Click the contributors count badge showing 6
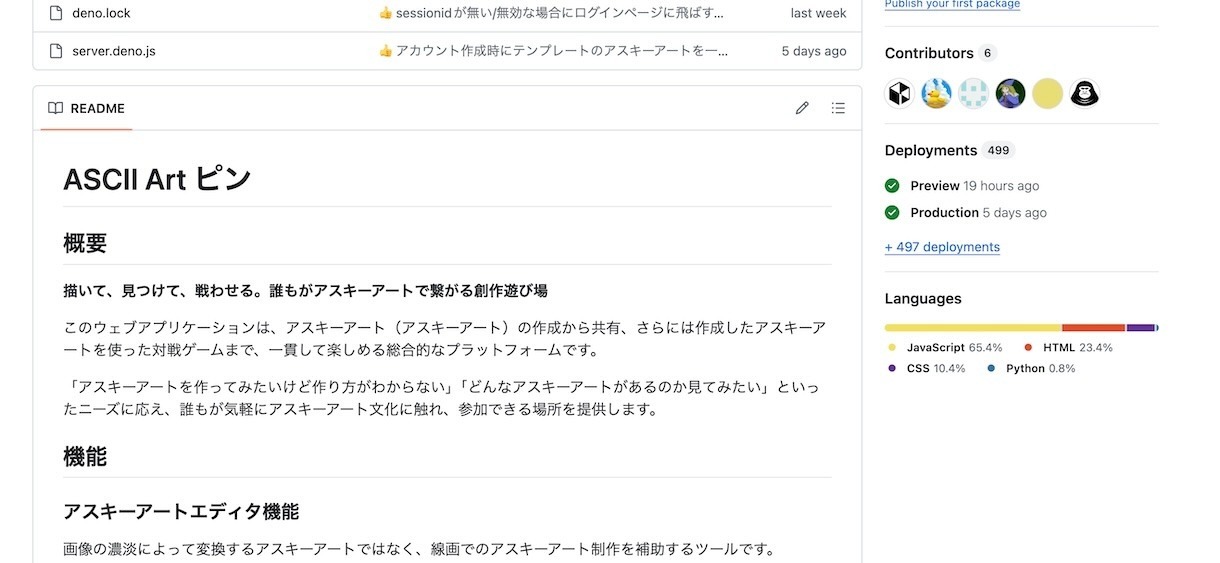The width and height of the screenshot is (1220, 563). click(988, 53)
